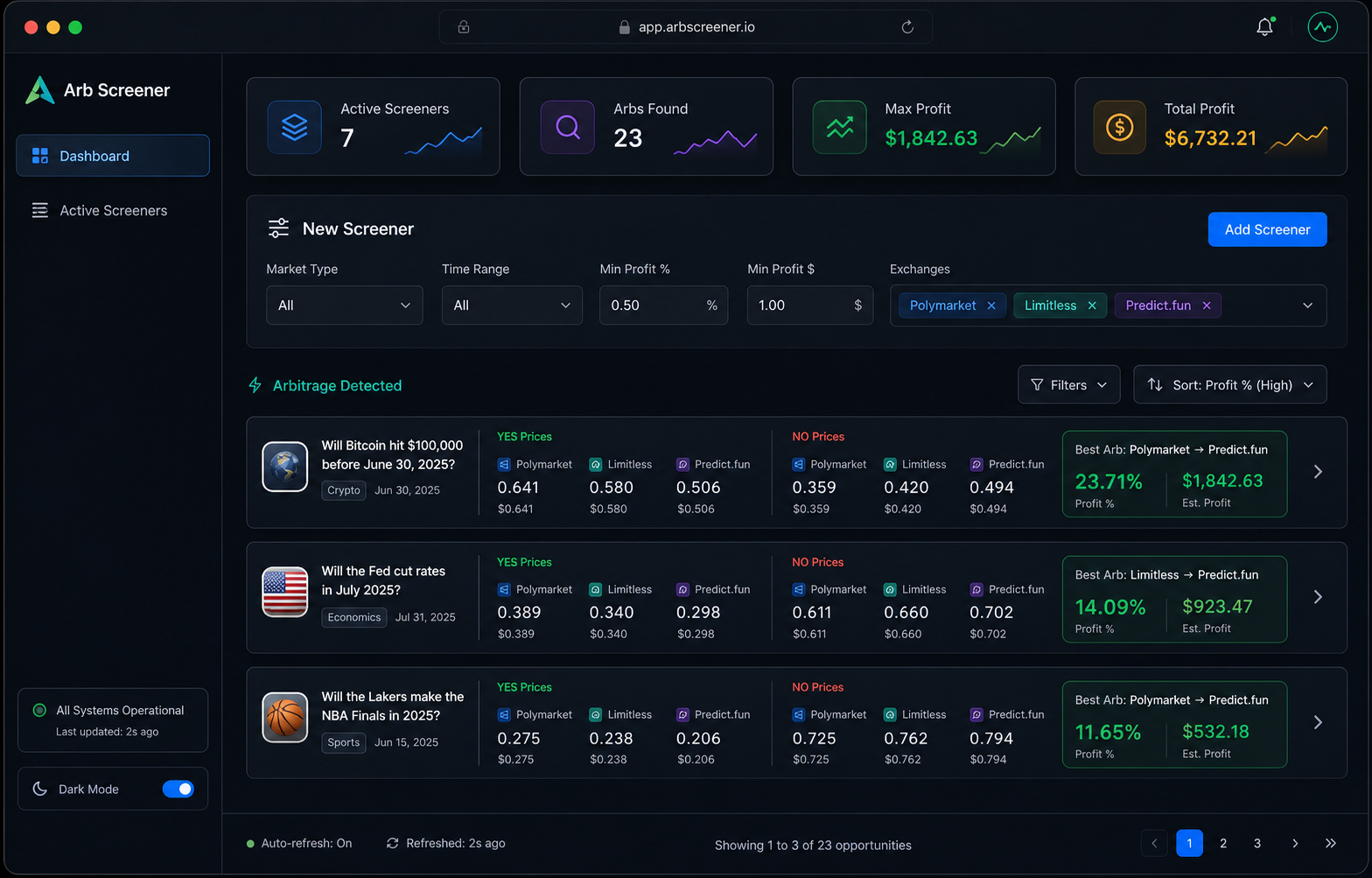Viewport: 1372px width, 878px height.
Task: Go to Dashboard in sidebar
Action: (113, 156)
